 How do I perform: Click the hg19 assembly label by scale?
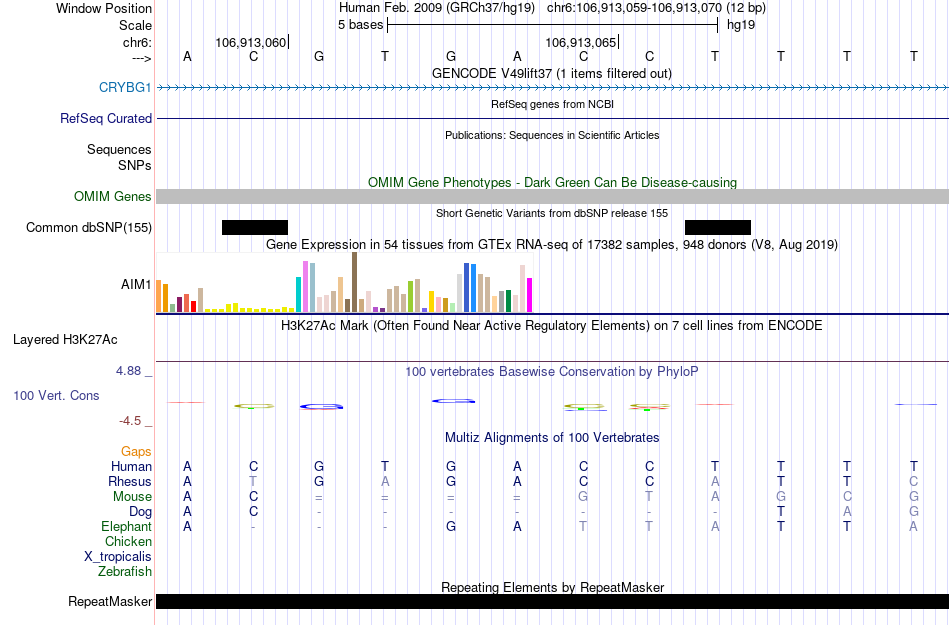point(741,25)
